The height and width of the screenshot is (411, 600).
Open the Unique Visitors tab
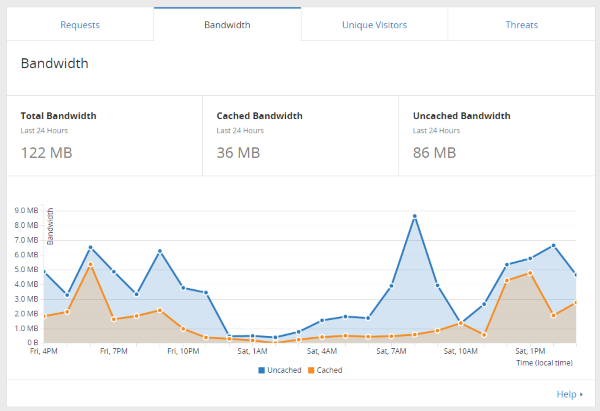[374, 25]
